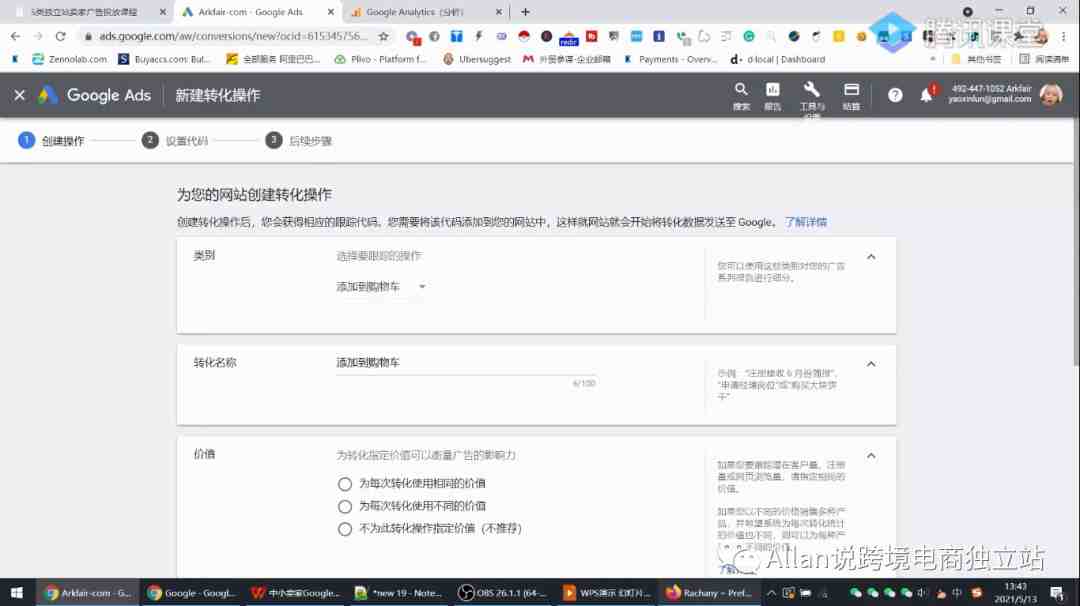Collapse the 价值 section chevron

click(870, 456)
